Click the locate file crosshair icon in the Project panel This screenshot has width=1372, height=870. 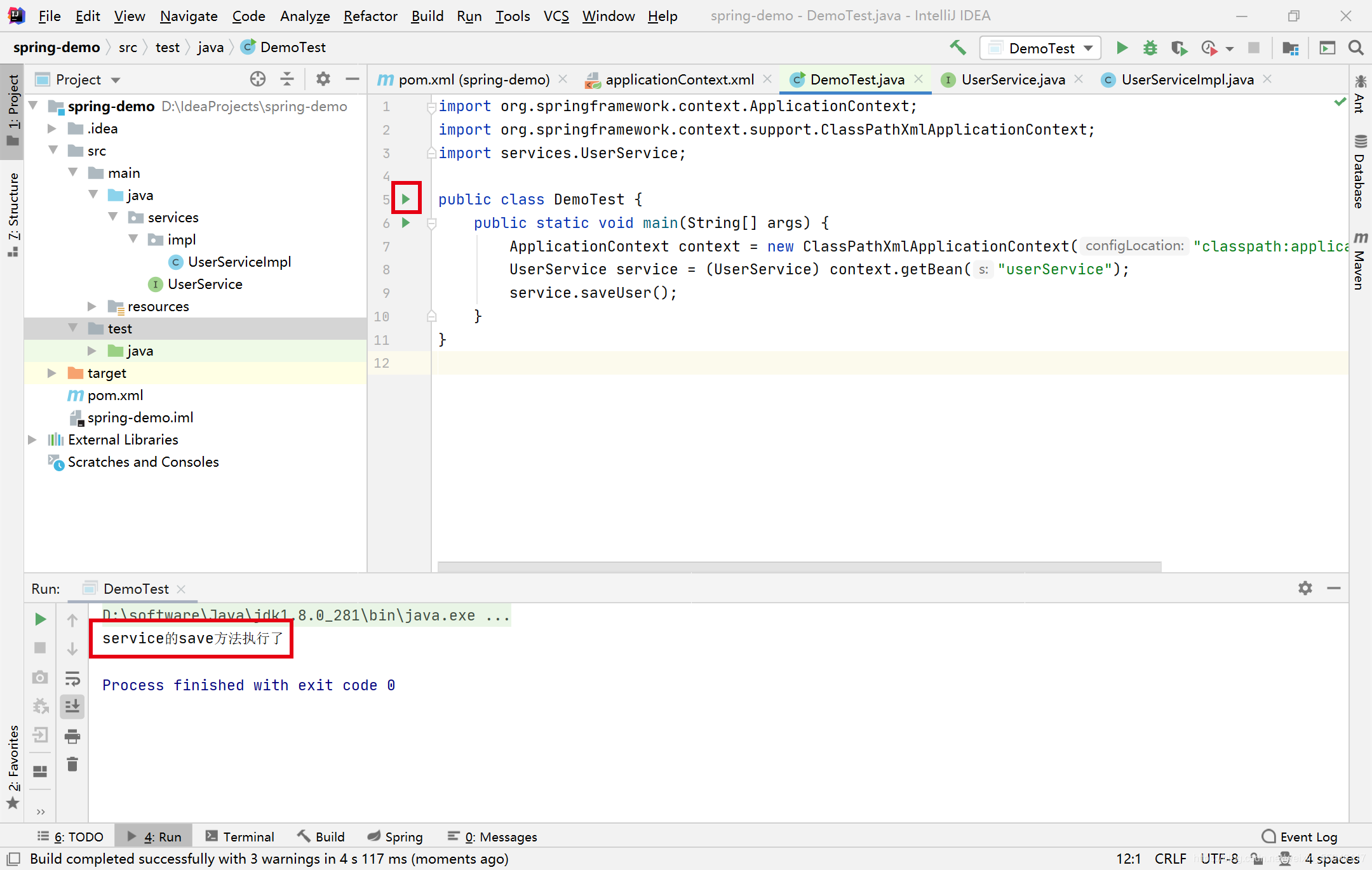(257, 79)
